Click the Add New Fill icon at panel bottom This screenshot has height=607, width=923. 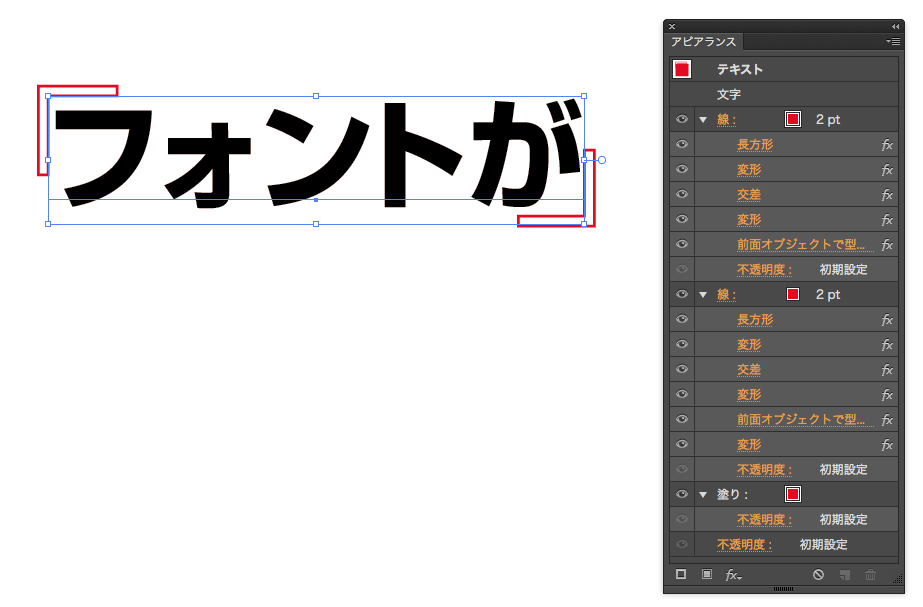(x=707, y=574)
